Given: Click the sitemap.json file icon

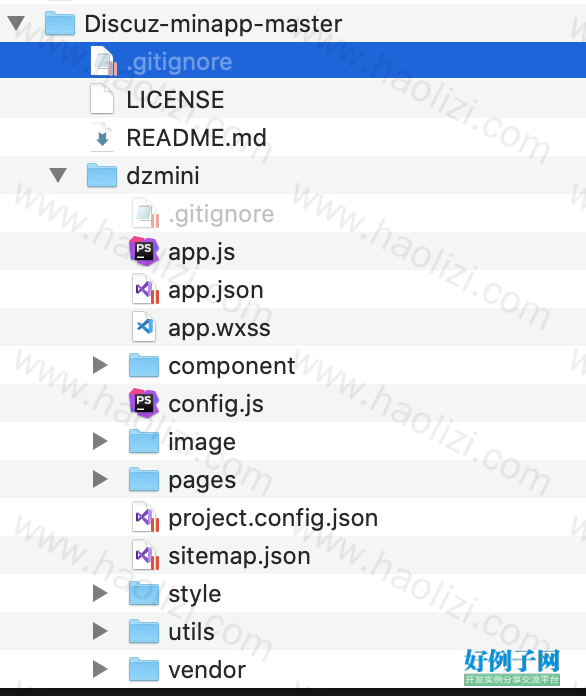Looking at the screenshot, I should pos(145,555).
